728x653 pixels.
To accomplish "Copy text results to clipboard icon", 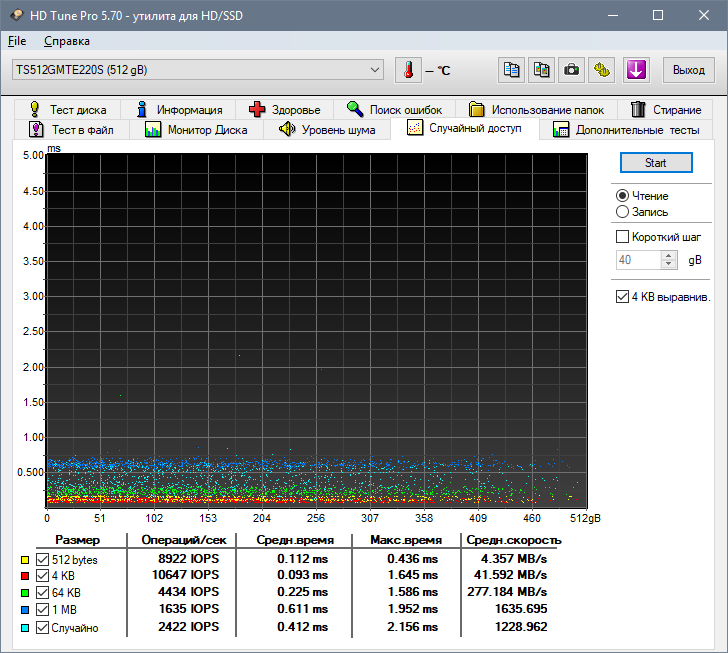I will coord(511,71).
